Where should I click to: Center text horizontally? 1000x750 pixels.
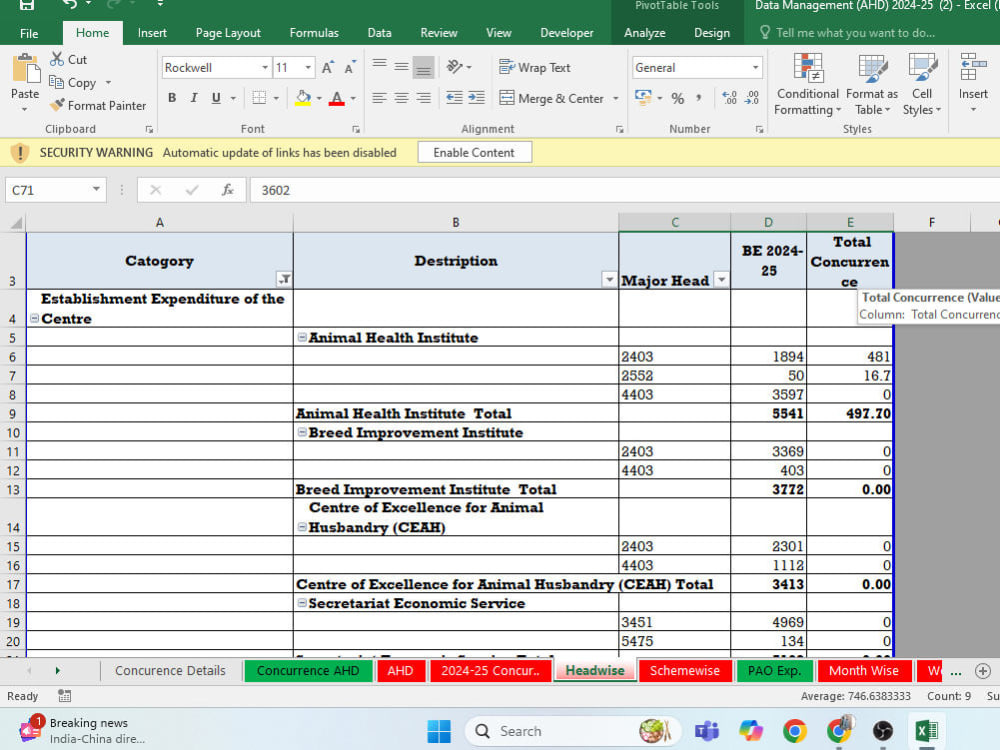click(401, 98)
